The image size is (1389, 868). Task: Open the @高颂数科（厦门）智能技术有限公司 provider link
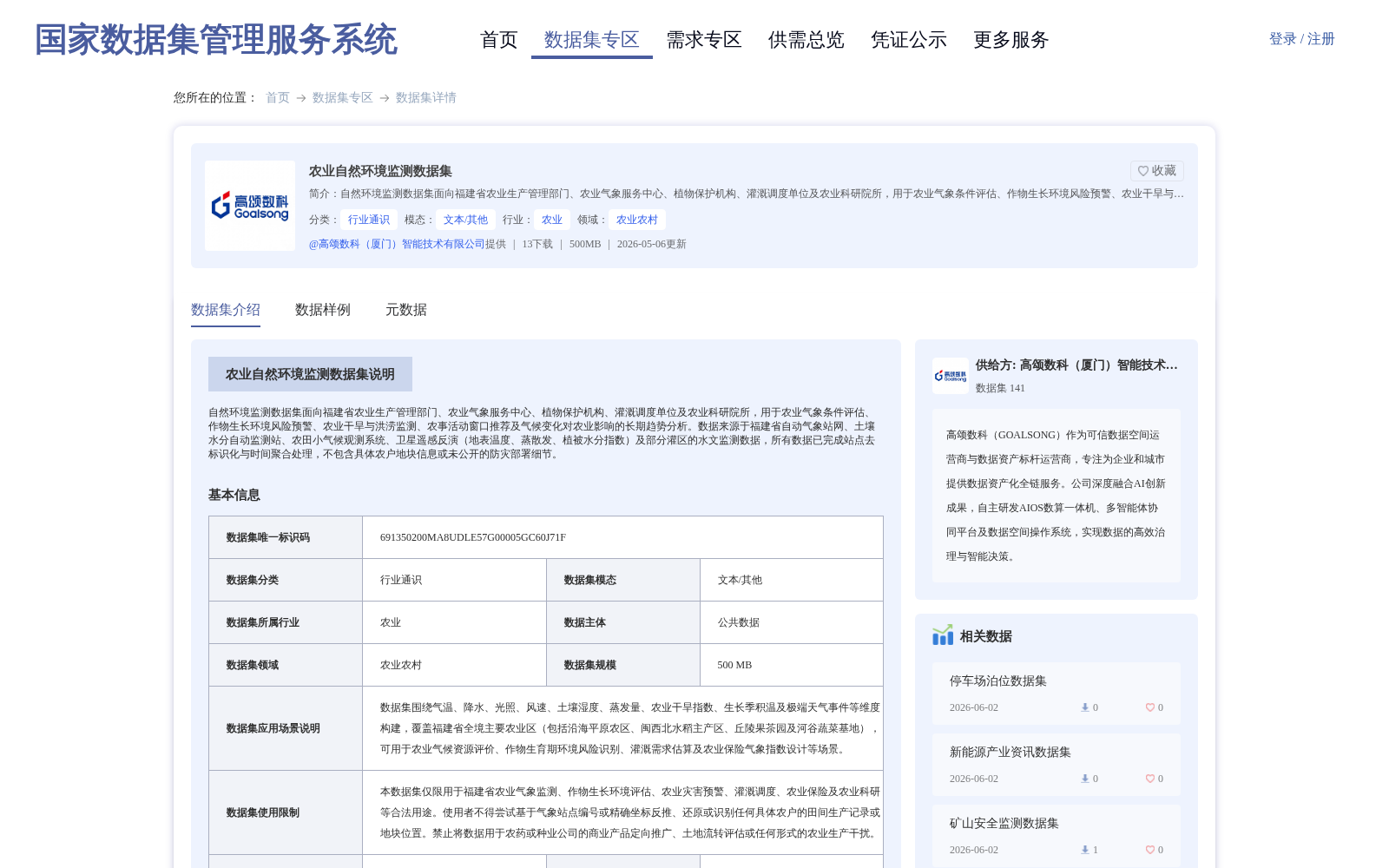pyautogui.click(x=397, y=244)
